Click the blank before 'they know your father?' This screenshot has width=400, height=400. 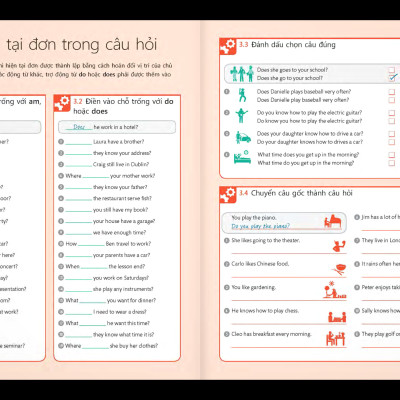pyautogui.click(x=79, y=188)
